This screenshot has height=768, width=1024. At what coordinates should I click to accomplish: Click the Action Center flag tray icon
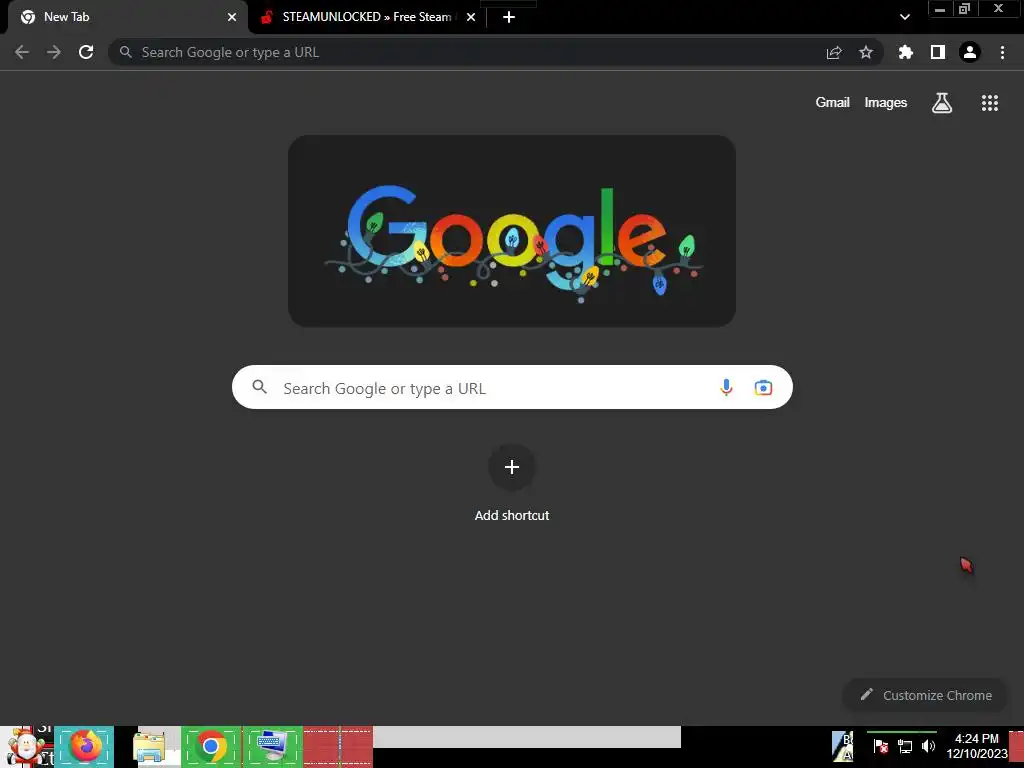pos(881,746)
